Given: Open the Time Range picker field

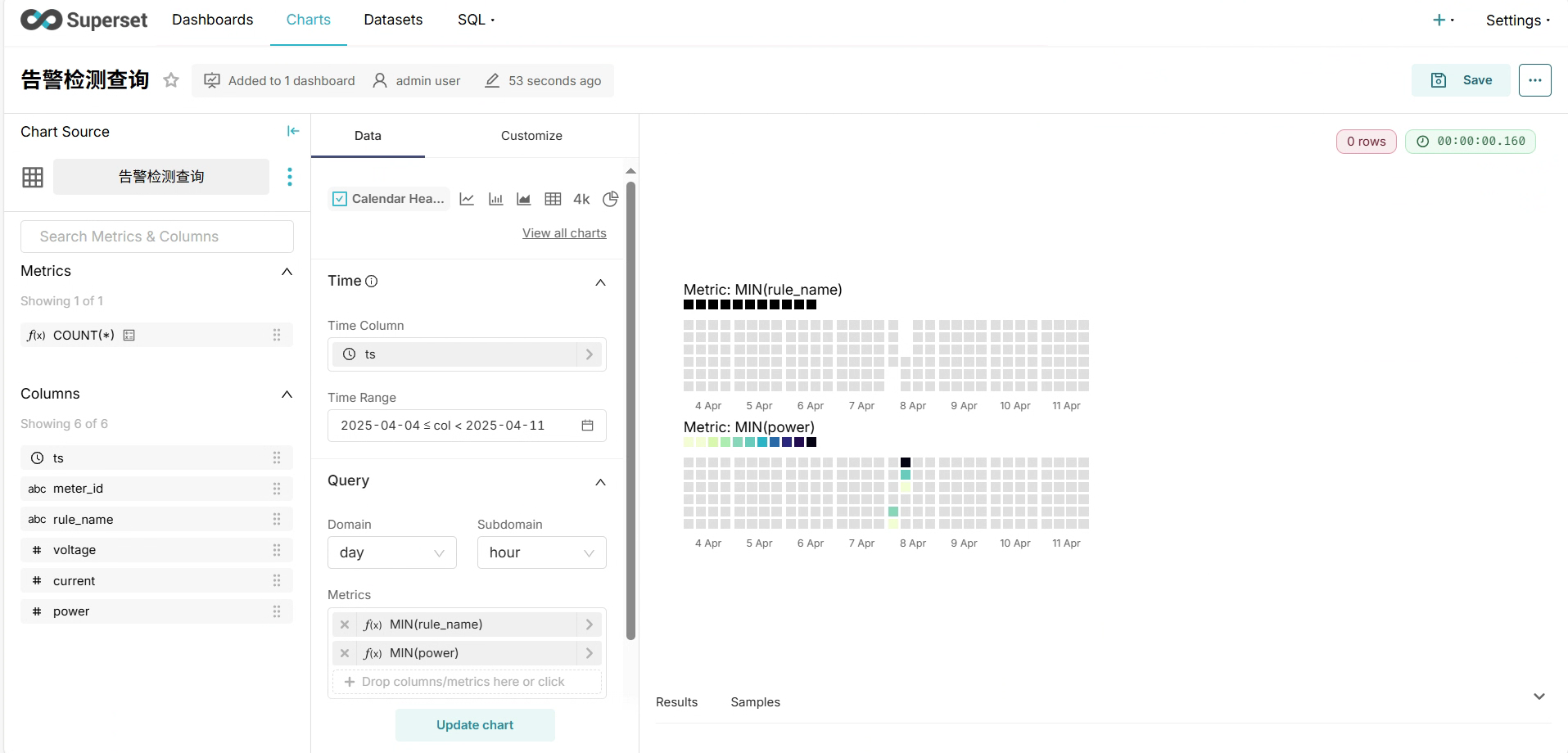Looking at the screenshot, I should (467, 426).
